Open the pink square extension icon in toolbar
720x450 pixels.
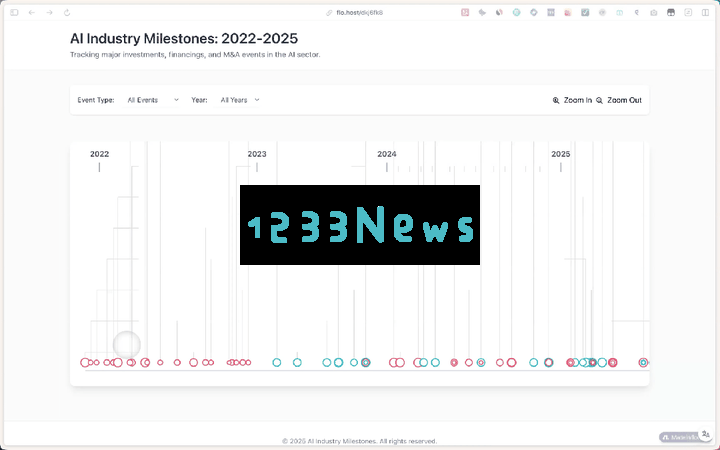click(465, 12)
